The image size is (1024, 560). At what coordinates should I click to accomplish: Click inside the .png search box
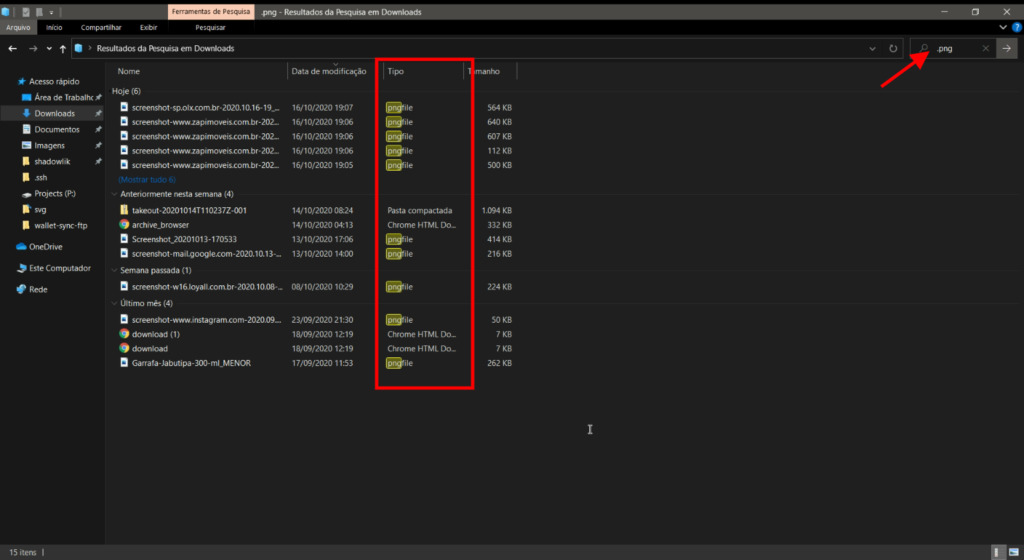click(955, 48)
